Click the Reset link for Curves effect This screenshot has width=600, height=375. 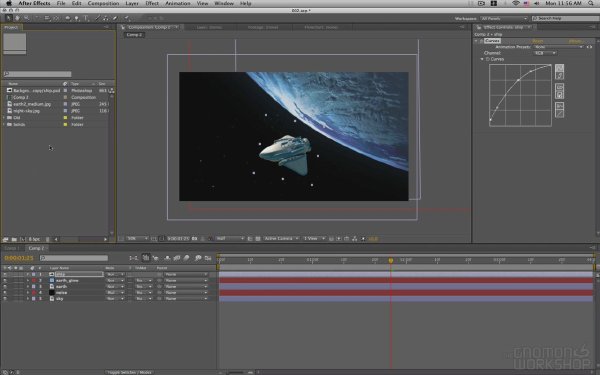tap(538, 41)
